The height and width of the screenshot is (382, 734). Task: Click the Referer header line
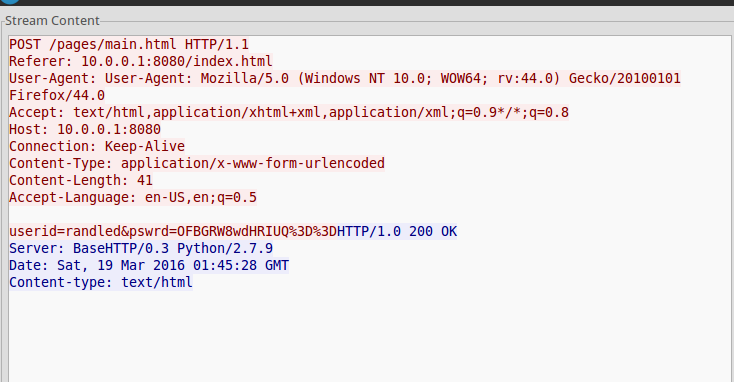click(x=140, y=61)
